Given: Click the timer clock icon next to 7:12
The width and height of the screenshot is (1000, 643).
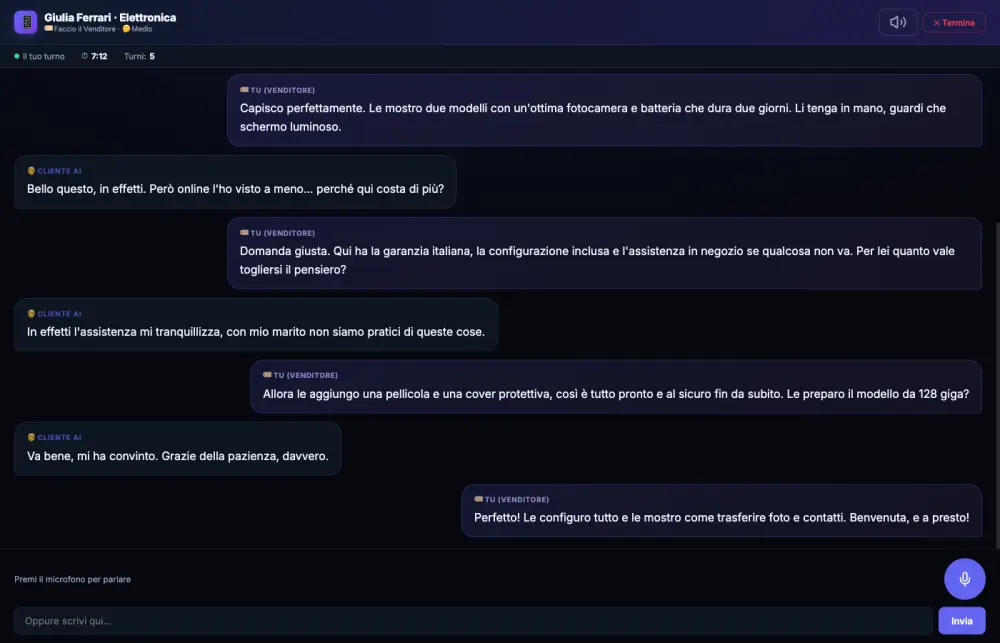Looking at the screenshot, I should click(84, 56).
